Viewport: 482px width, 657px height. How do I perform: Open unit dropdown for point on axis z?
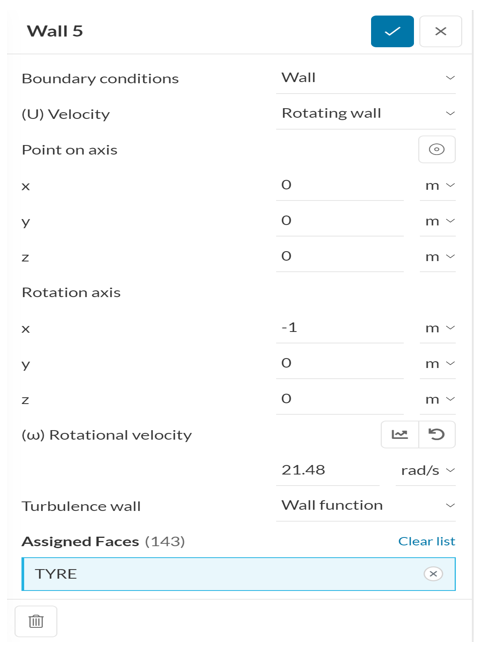438,256
